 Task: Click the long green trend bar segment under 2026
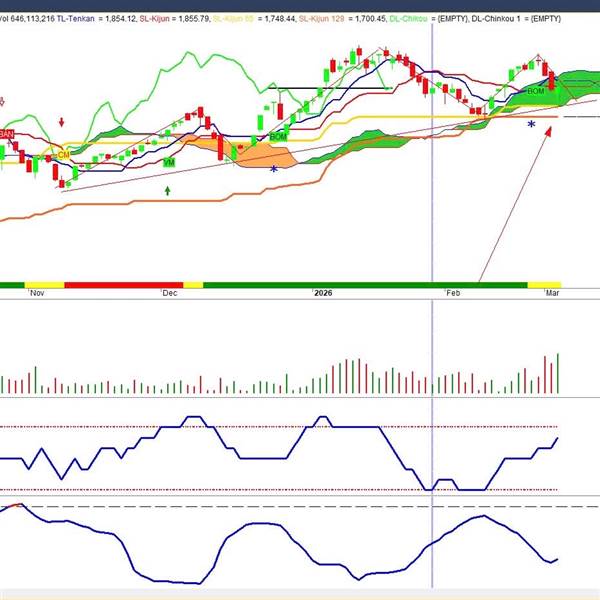pos(365,285)
